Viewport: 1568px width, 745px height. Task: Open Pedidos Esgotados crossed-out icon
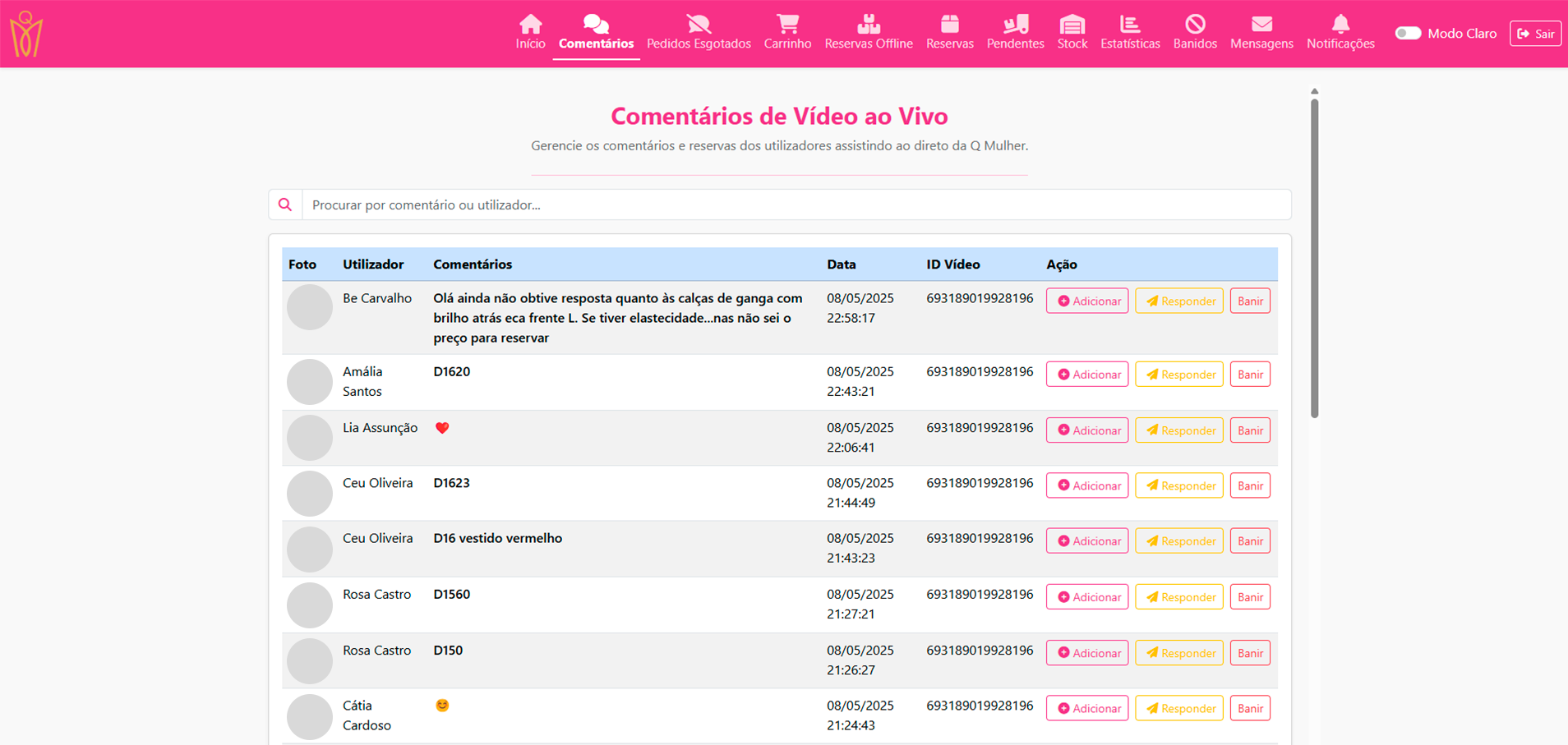[698, 24]
